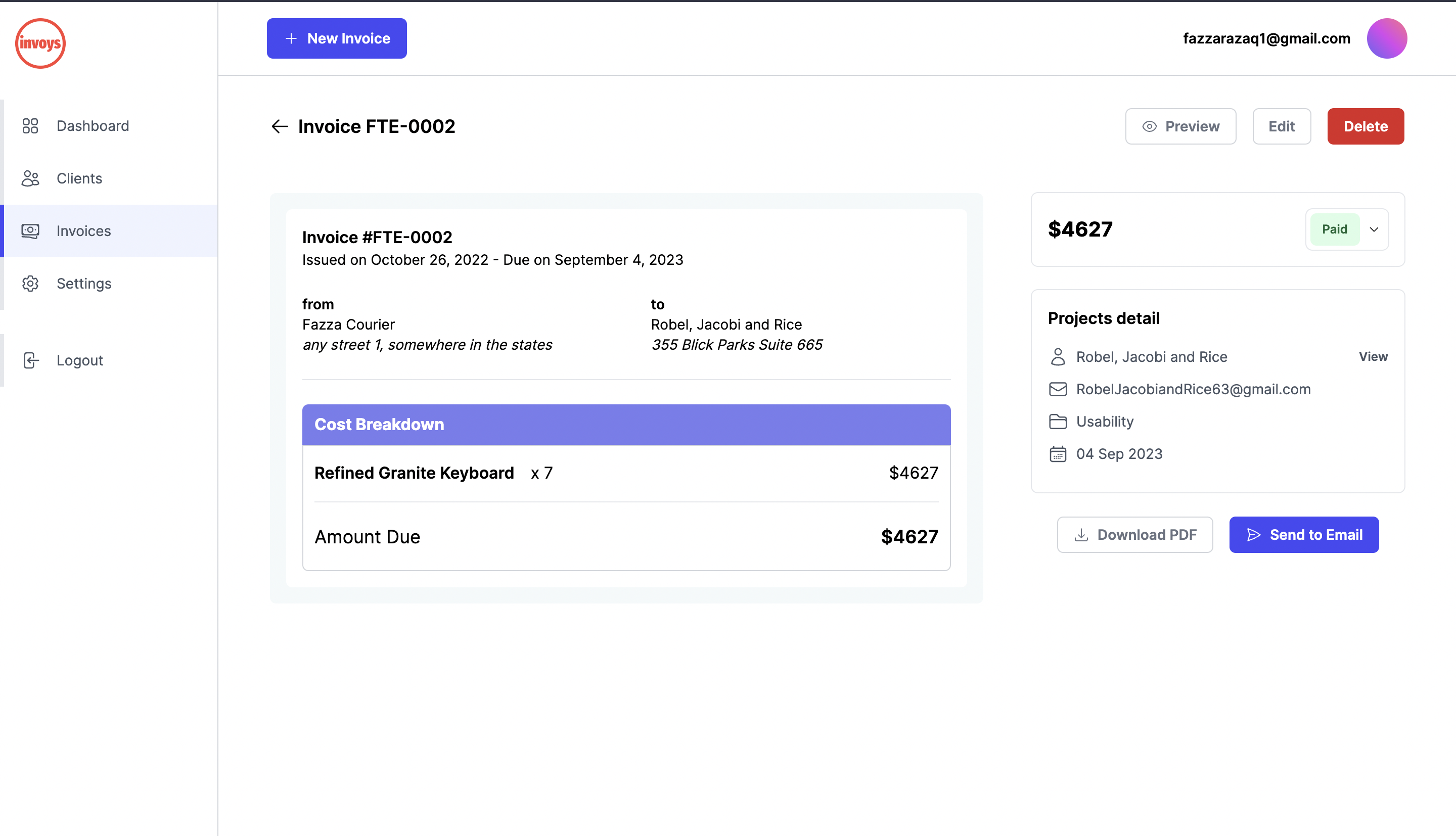Viewport: 1456px width, 836px height.
Task: Click the Logout door icon
Action: (x=31, y=360)
